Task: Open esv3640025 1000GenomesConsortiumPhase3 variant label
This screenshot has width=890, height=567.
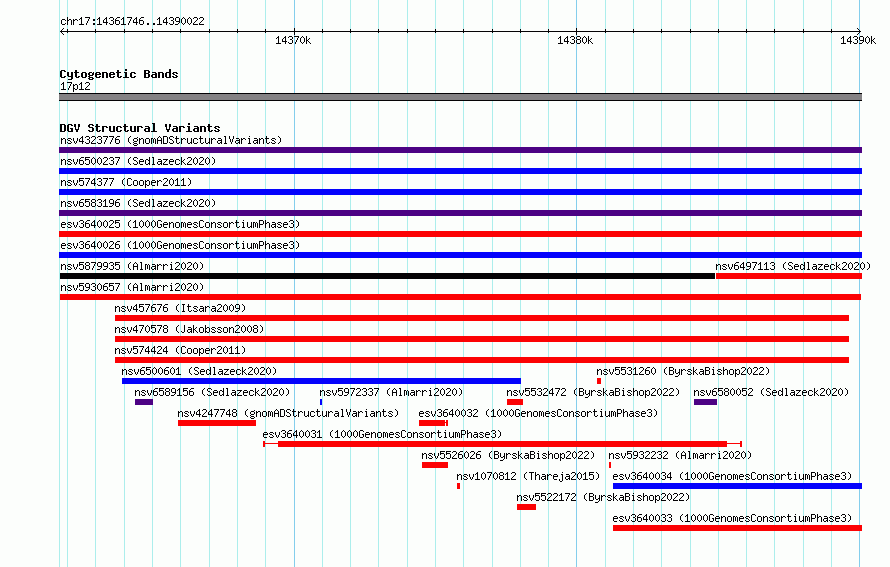Action: tap(180, 224)
